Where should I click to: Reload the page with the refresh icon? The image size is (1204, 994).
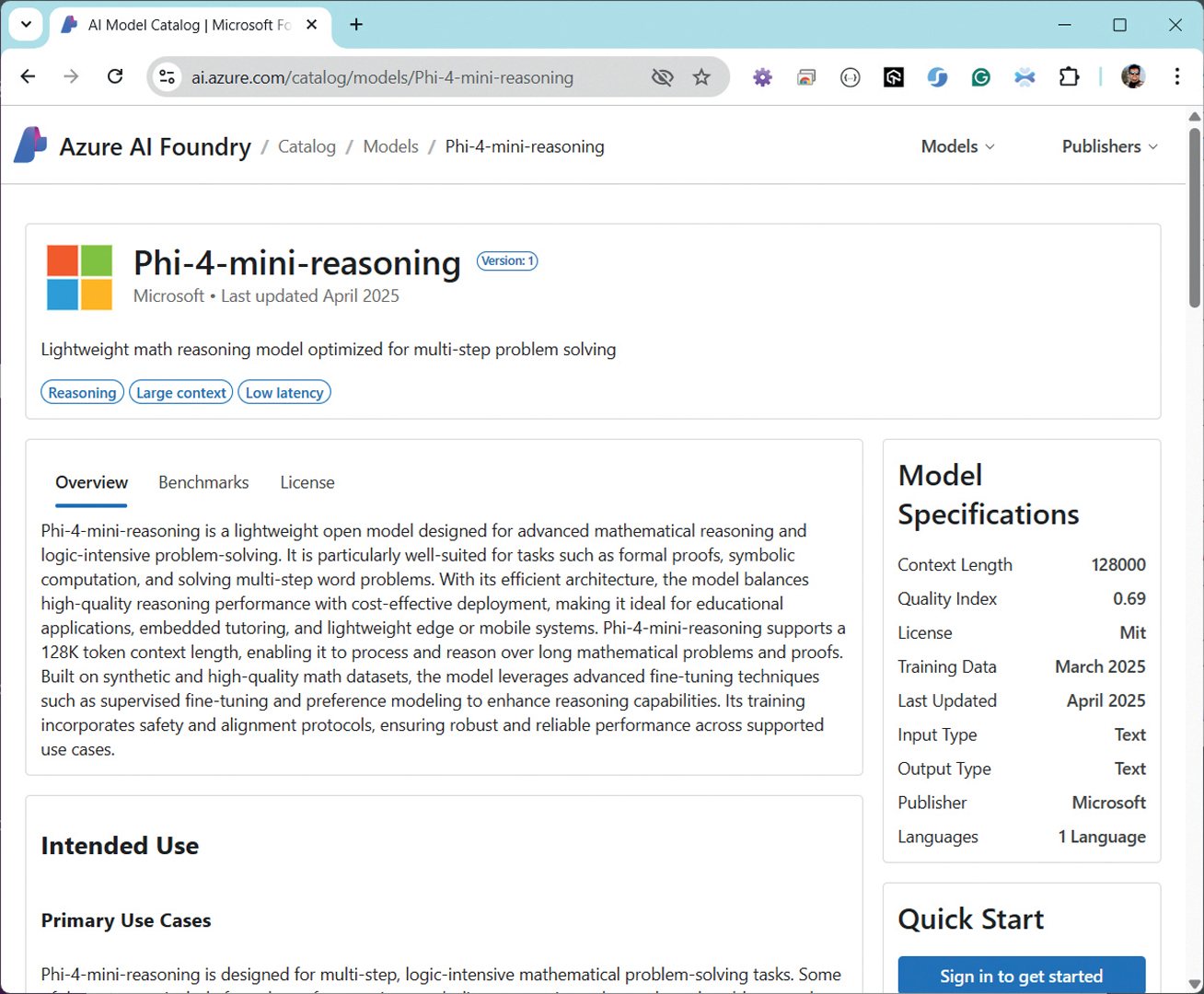115,76
